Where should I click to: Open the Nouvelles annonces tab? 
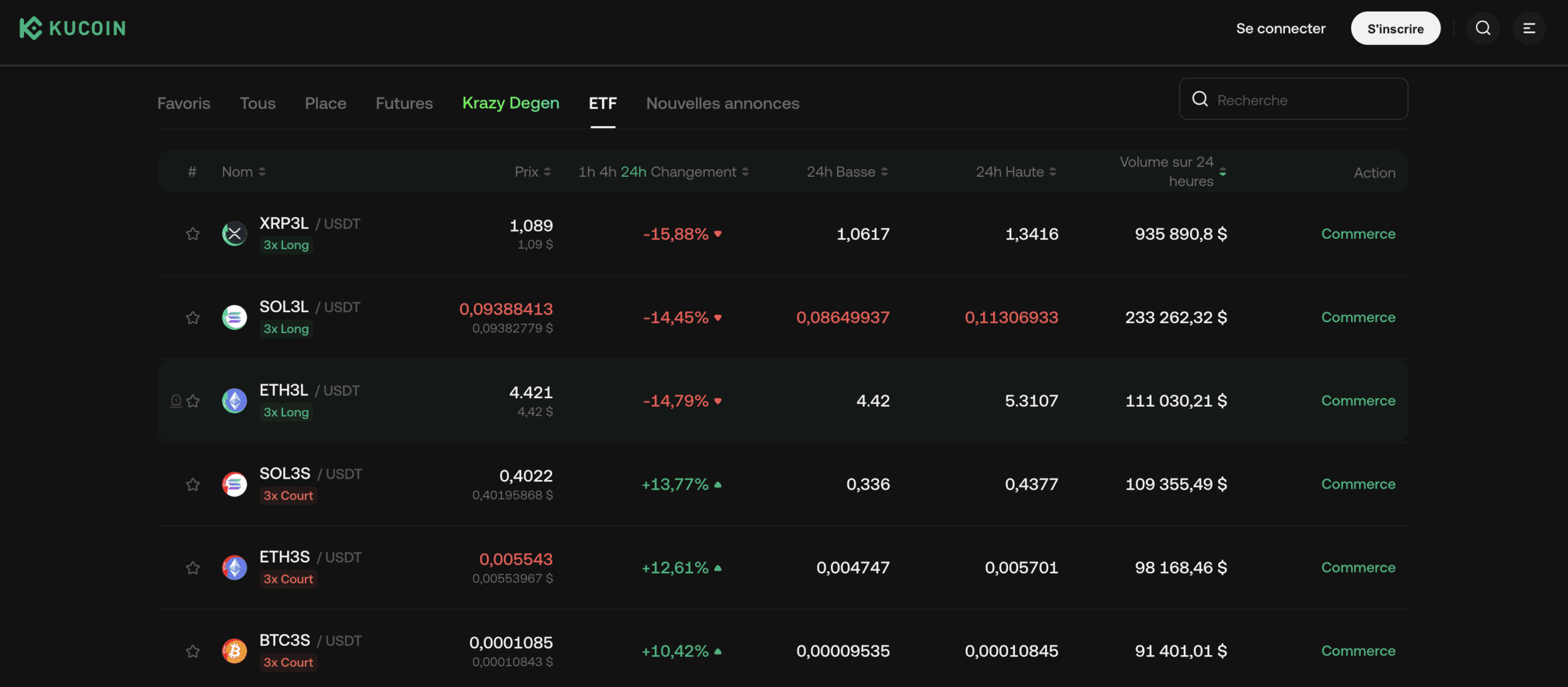coord(723,103)
